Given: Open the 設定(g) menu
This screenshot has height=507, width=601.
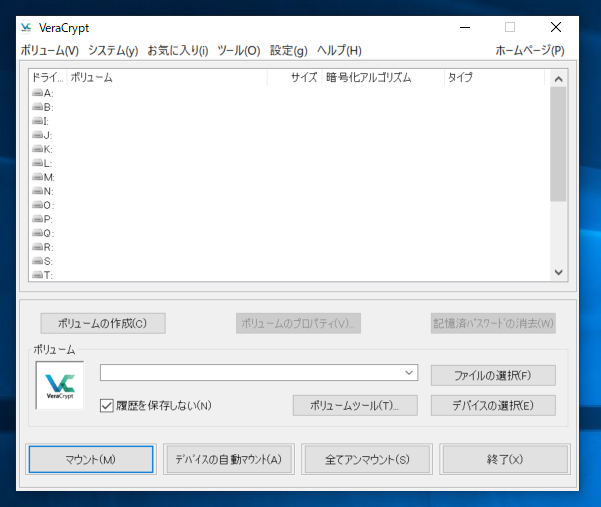Looking at the screenshot, I should pos(289,50).
